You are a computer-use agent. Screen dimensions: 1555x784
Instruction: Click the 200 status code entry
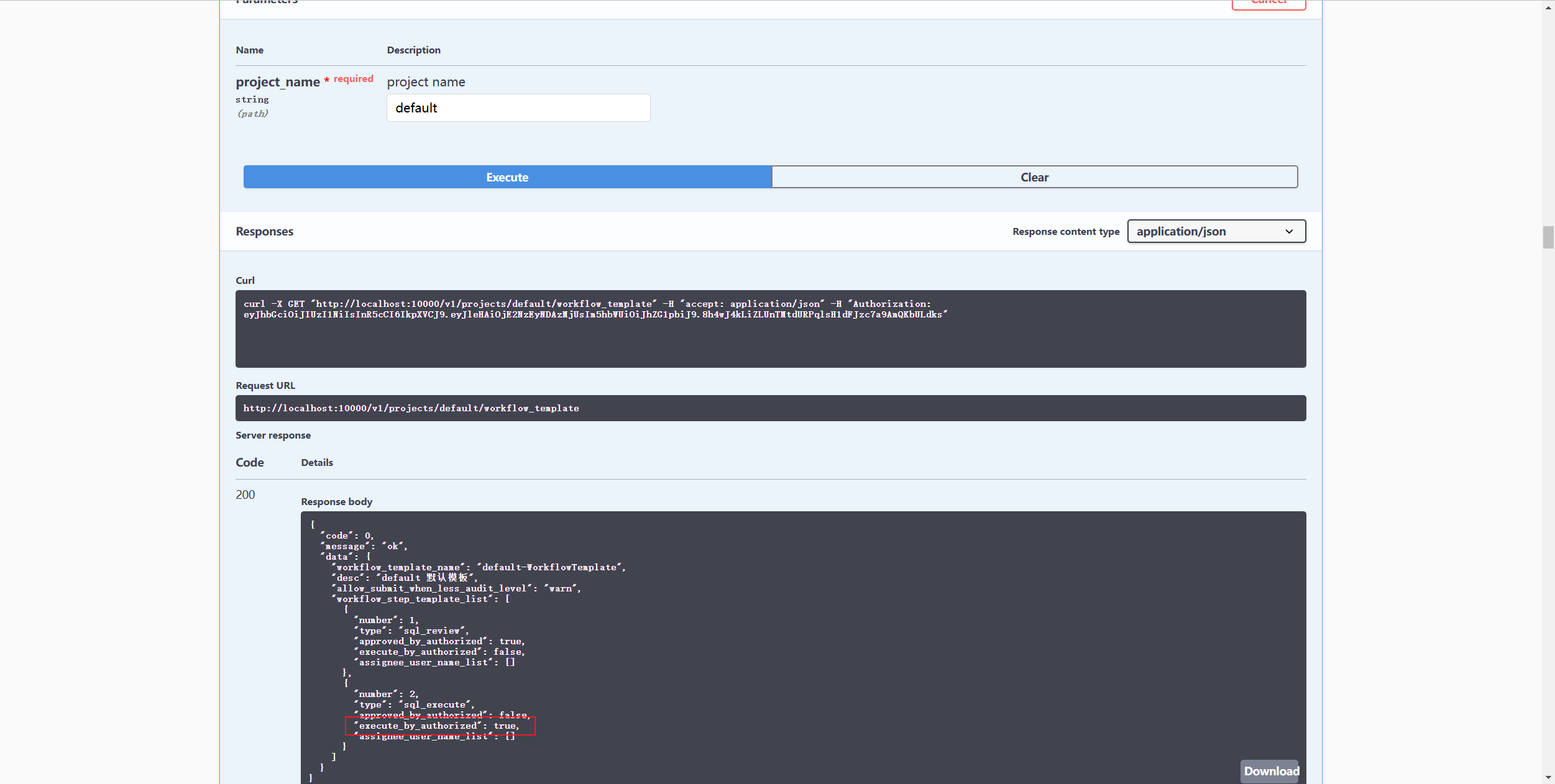(245, 495)
